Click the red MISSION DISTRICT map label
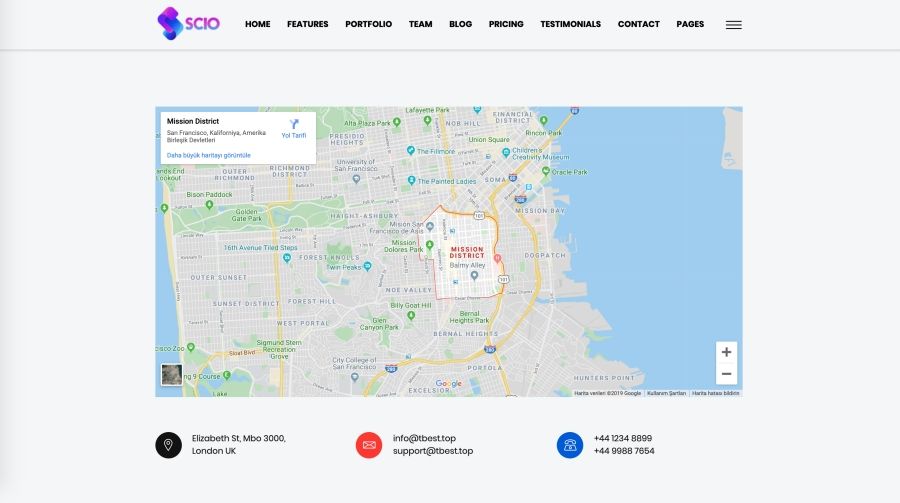This screenshot has width=900, height=503. 467,253
